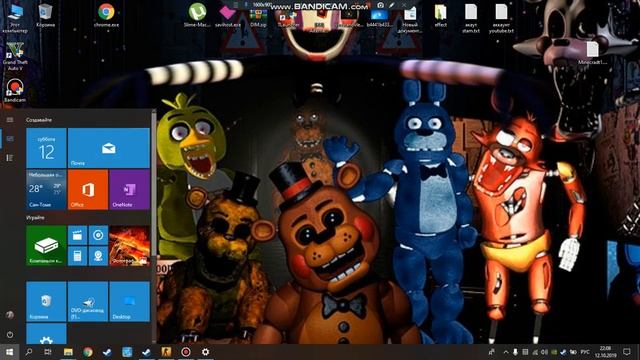640x360 pixels.
Task: Open аккаунт youtube.txt desktop file
Action: point(501,18)
